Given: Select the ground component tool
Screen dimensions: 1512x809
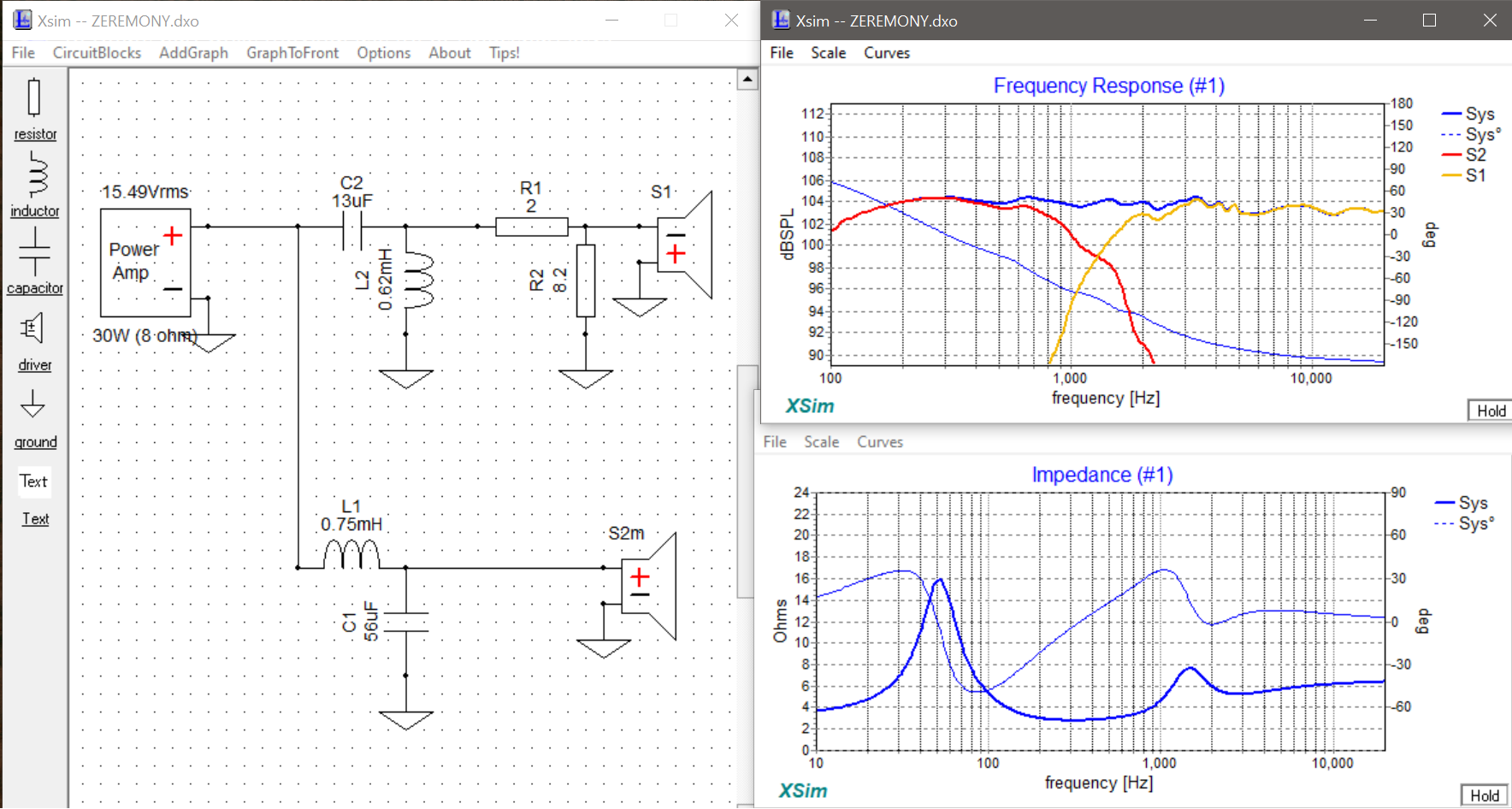Looking at the screenshot, I should tap(35, 419).
